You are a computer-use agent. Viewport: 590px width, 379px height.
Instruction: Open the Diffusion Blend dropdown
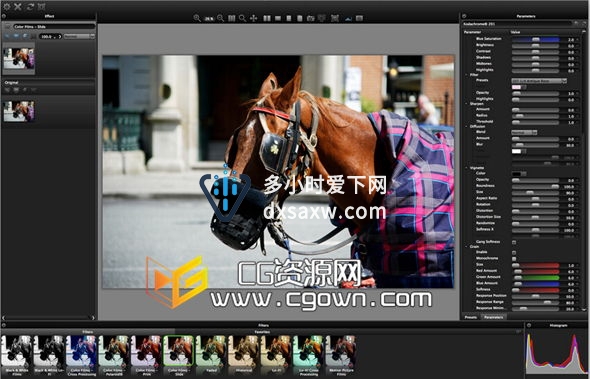524,132
